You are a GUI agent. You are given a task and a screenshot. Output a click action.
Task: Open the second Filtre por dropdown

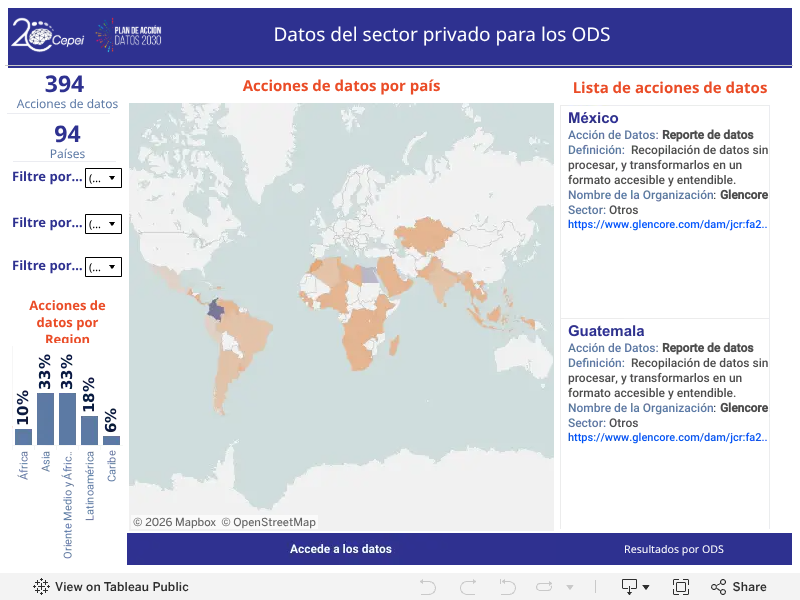(103, 224)
